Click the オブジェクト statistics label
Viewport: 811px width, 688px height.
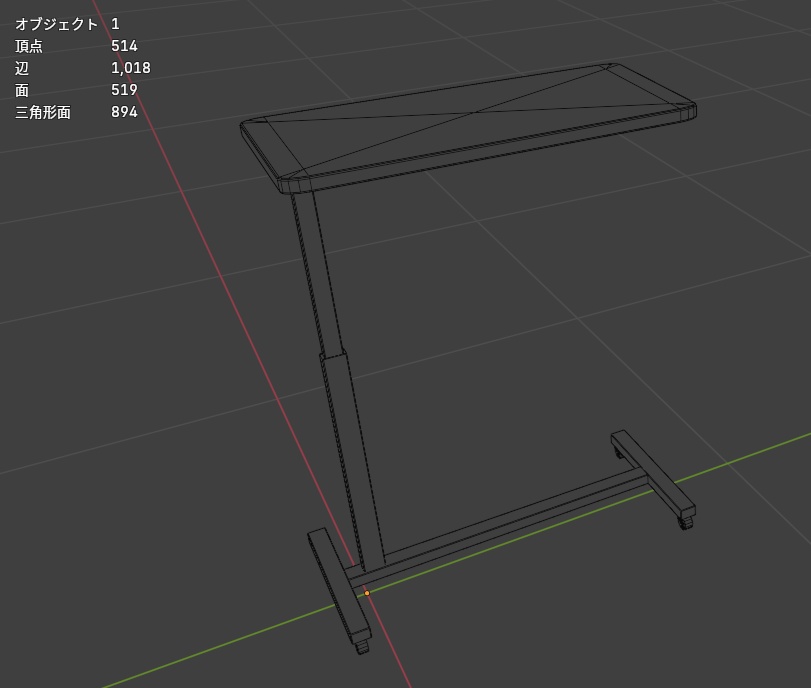(56, 24)
